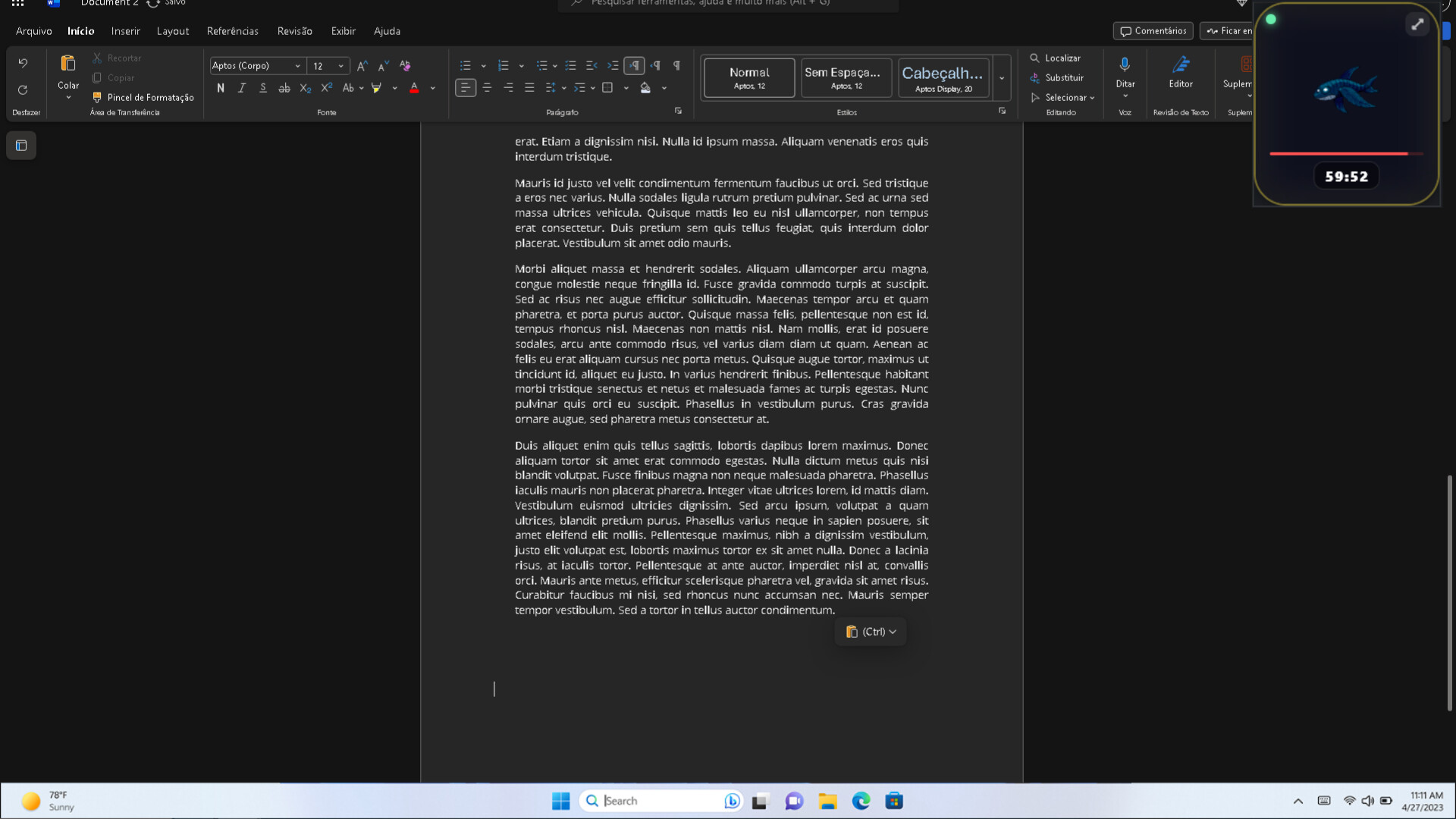This screenshot has height=819, width=1456.
Task: Apply the text highlight color
Action: click(376, 88)
